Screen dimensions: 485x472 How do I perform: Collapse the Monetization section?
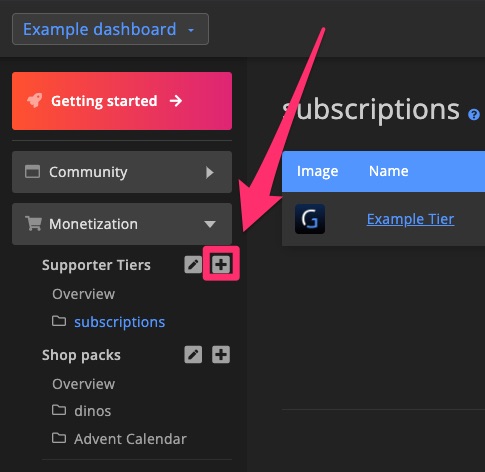[x=122, y=224]
